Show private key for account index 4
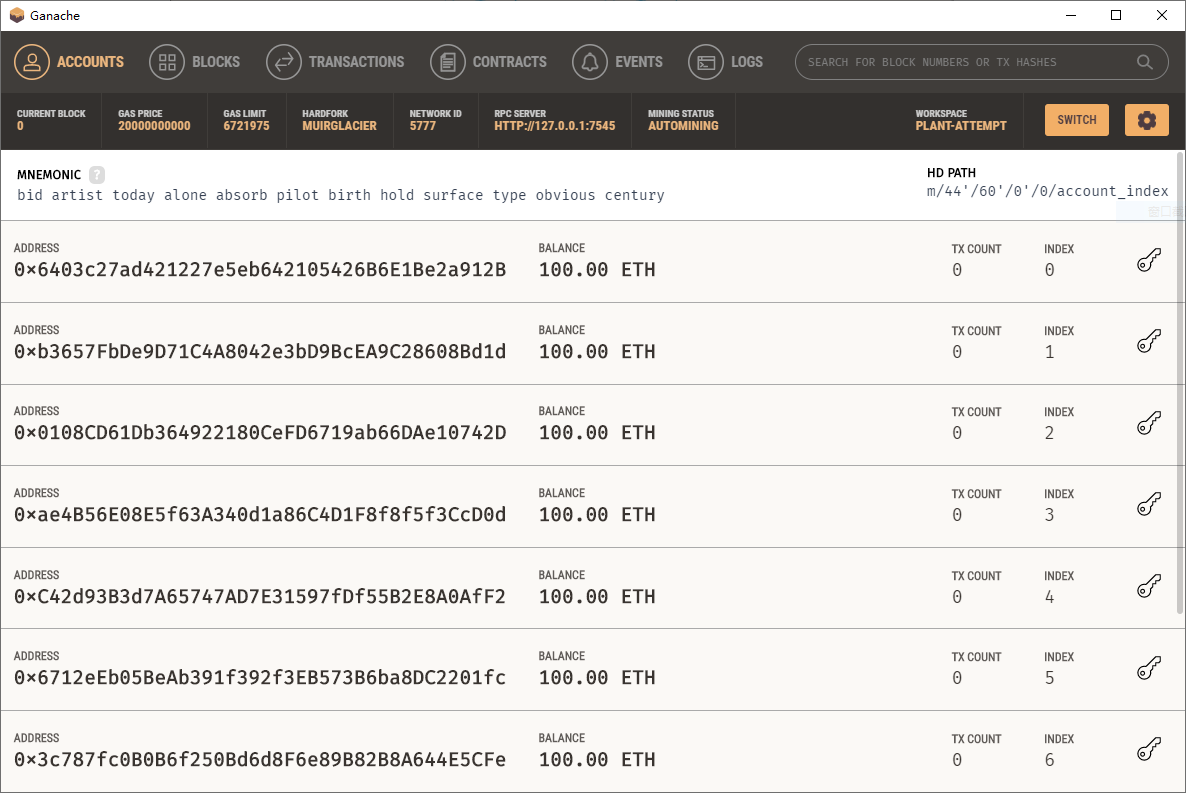The image size is (1186, 793). (x=1149, y=586)
